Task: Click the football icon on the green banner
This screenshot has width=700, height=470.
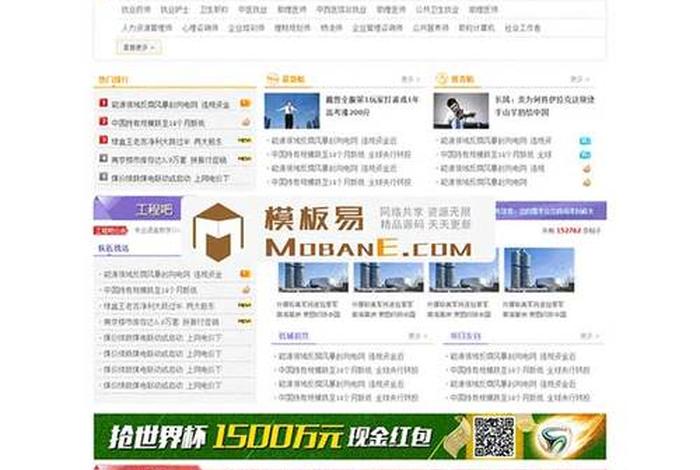Action: tap(554, 440)
